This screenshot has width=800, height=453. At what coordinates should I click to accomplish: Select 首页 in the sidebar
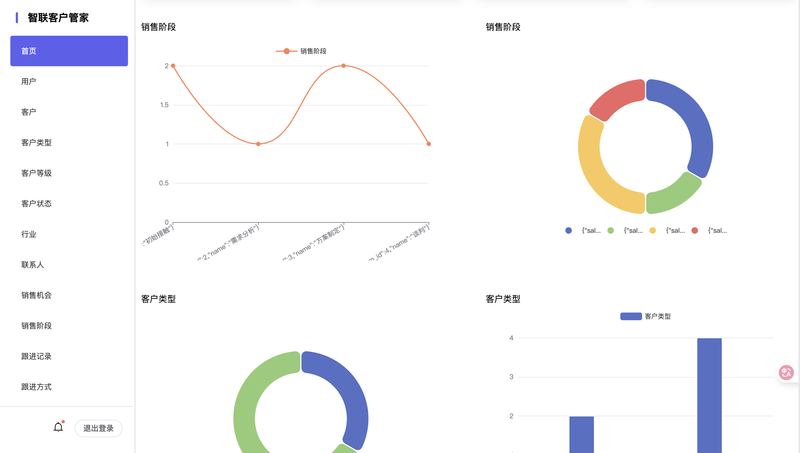(x=69, y=51)
